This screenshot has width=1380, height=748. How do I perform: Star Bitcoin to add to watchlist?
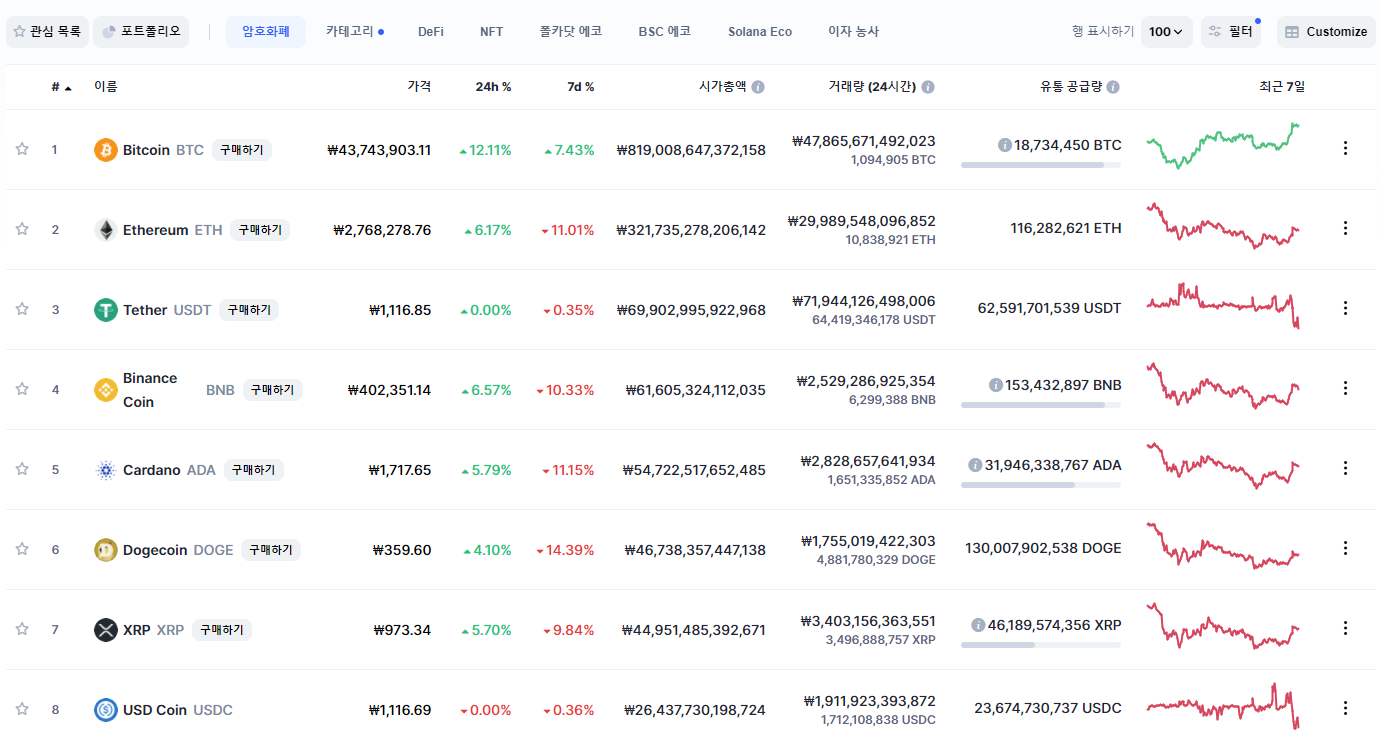coord(22,149)
